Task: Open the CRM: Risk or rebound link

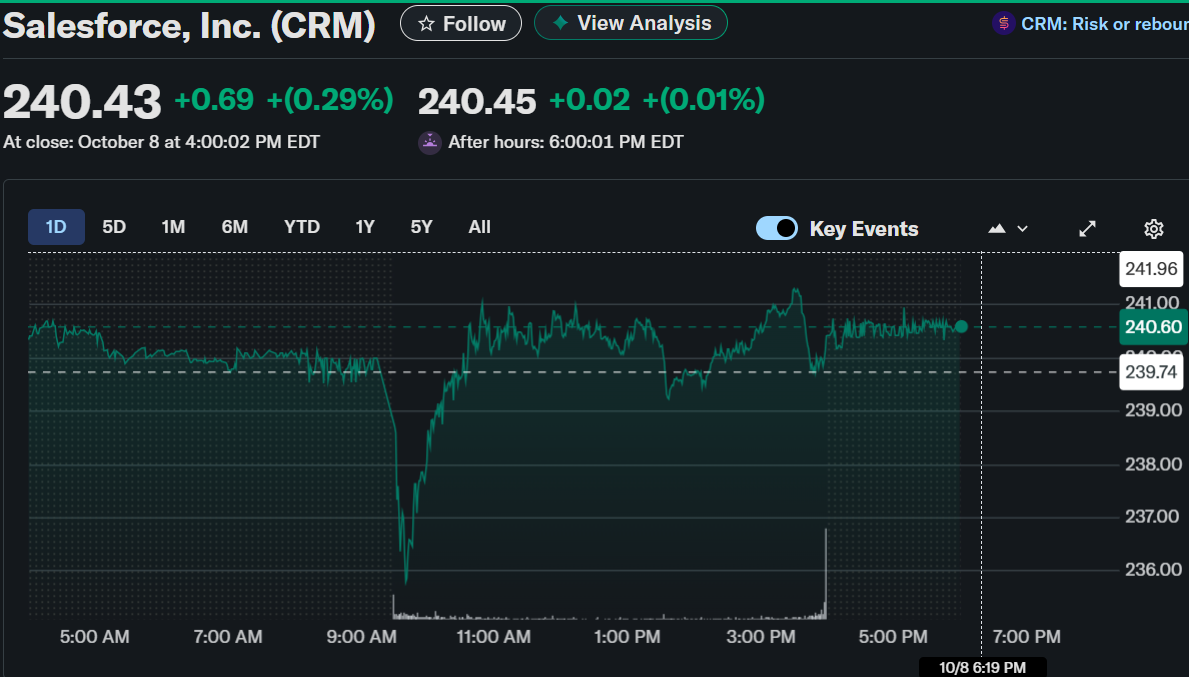Action: coord(1103,24)
